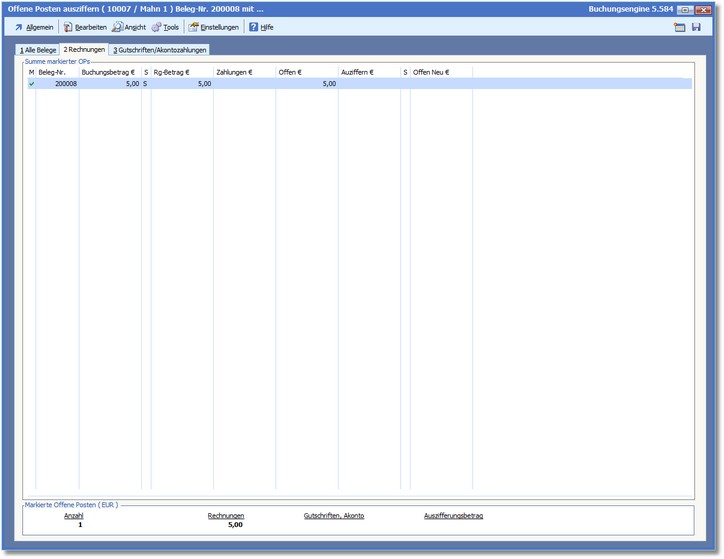Click the Ausziffern cell in row 200008

[x=368, y=84]
